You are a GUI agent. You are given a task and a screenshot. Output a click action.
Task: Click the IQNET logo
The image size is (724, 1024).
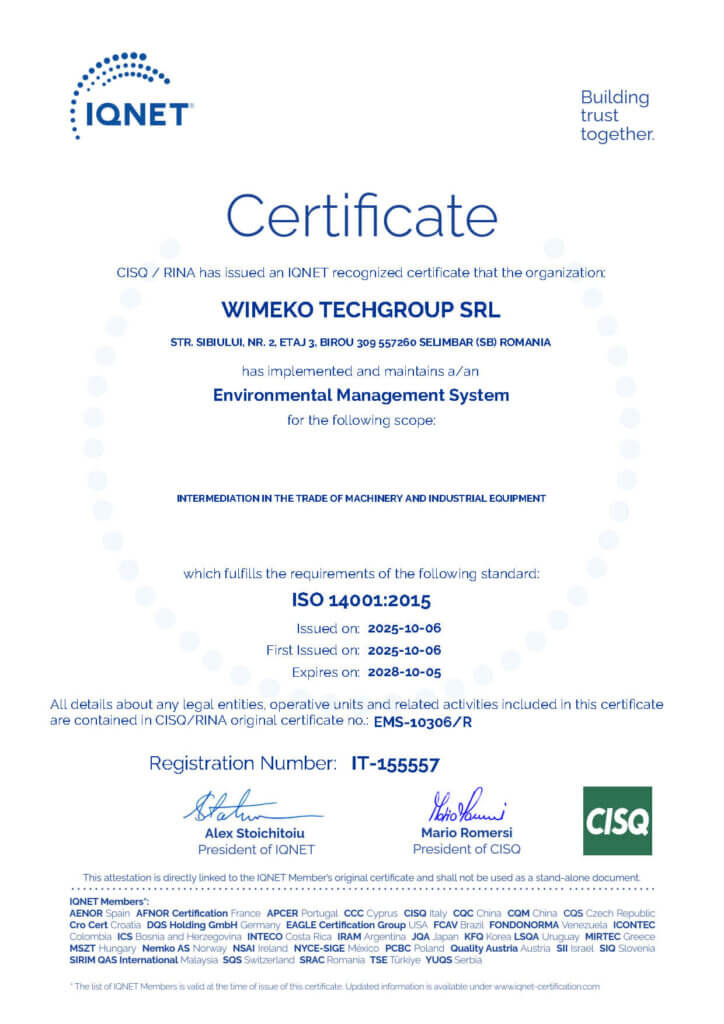click(x=131, y=95)
